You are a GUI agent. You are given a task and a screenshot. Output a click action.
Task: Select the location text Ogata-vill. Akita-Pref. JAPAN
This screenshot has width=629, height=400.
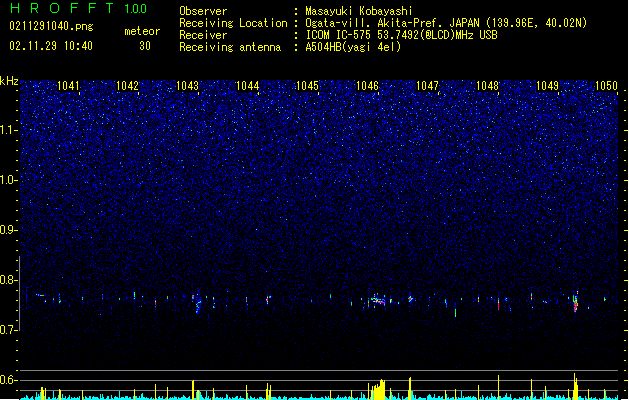click(393, 23)
